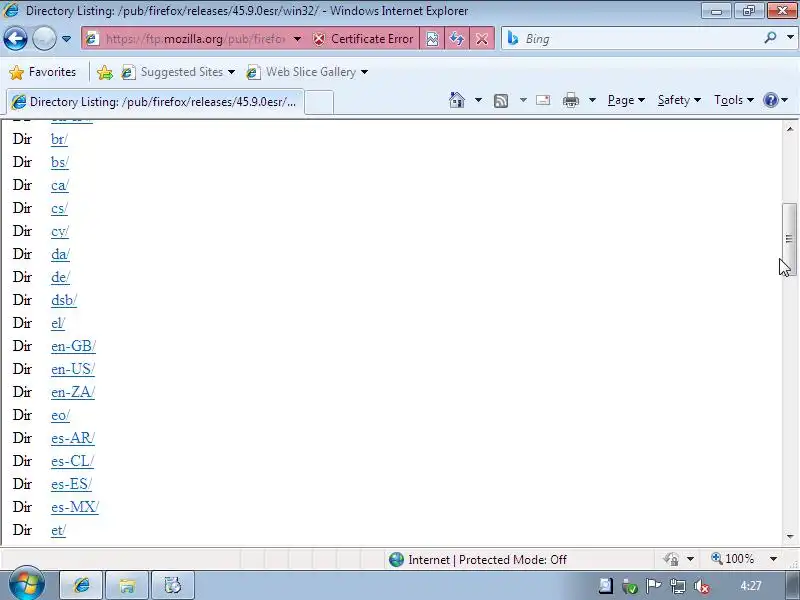800x600 pixels.
Task: Open the Page menu
Action: tap(626, 100)
